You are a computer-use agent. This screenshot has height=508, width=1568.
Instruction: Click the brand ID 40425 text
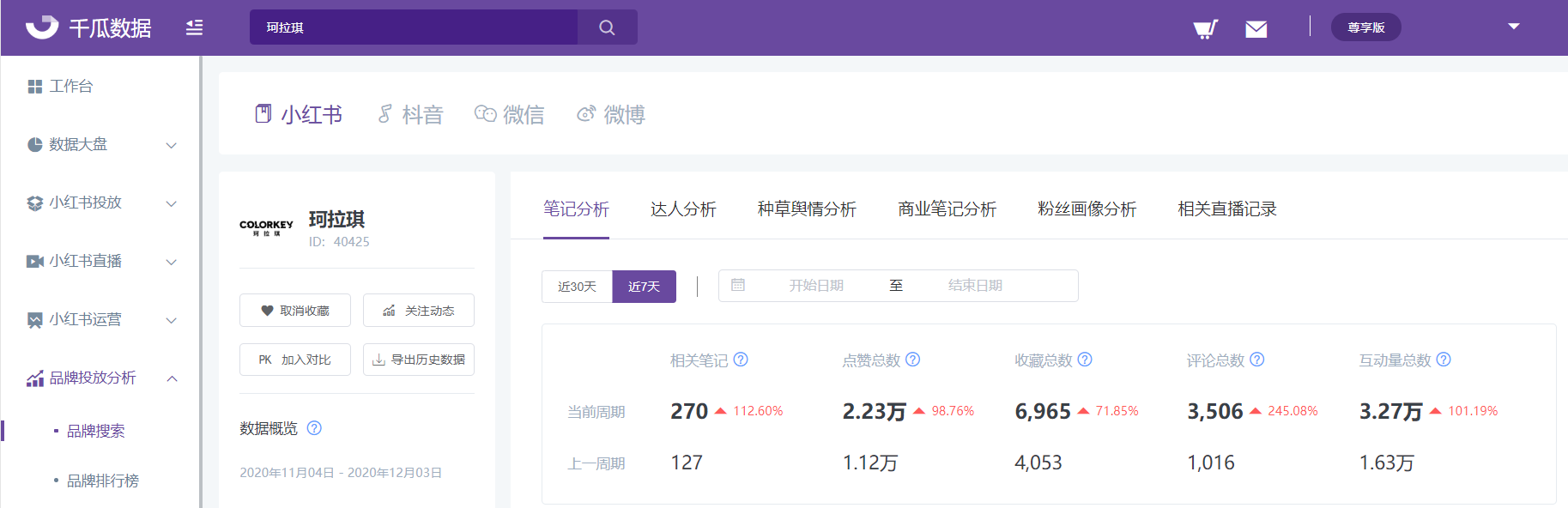339,242
